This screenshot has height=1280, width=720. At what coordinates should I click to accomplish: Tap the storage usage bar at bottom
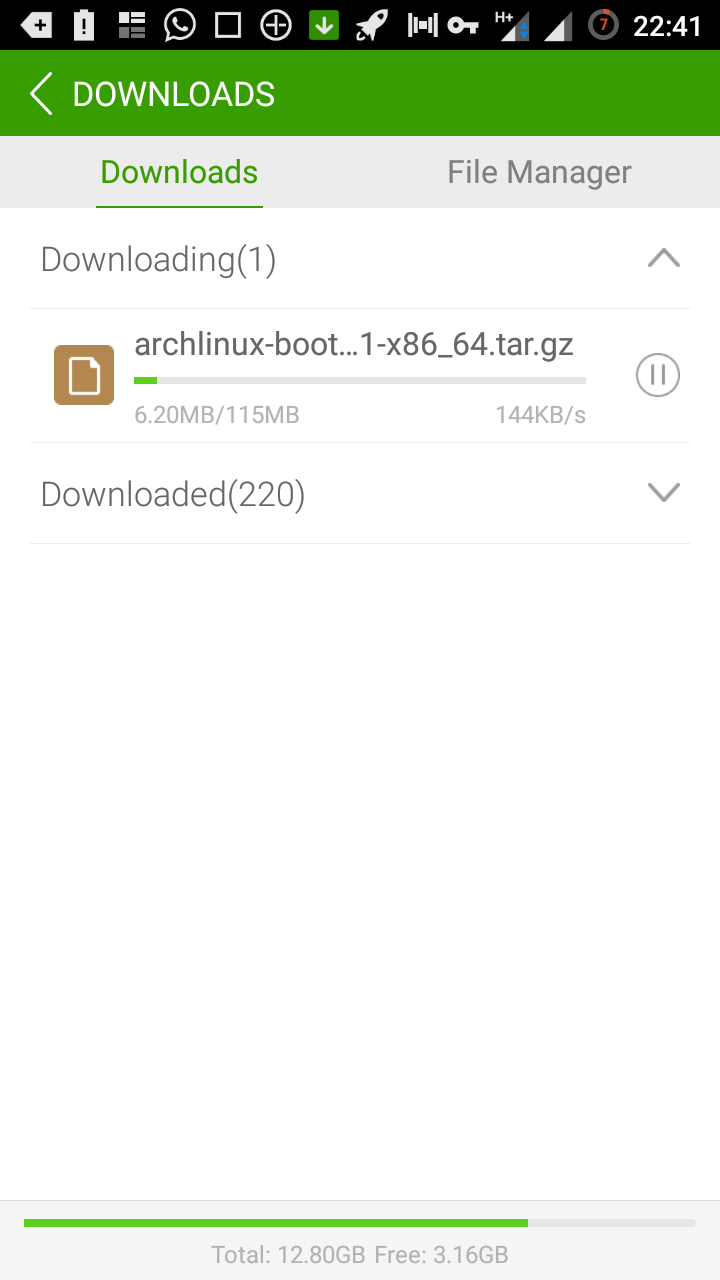[360, 1223]
